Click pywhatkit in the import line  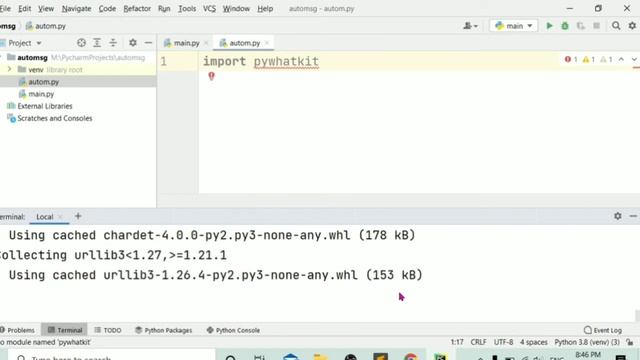pyautogui.click(x=286, y=61)
